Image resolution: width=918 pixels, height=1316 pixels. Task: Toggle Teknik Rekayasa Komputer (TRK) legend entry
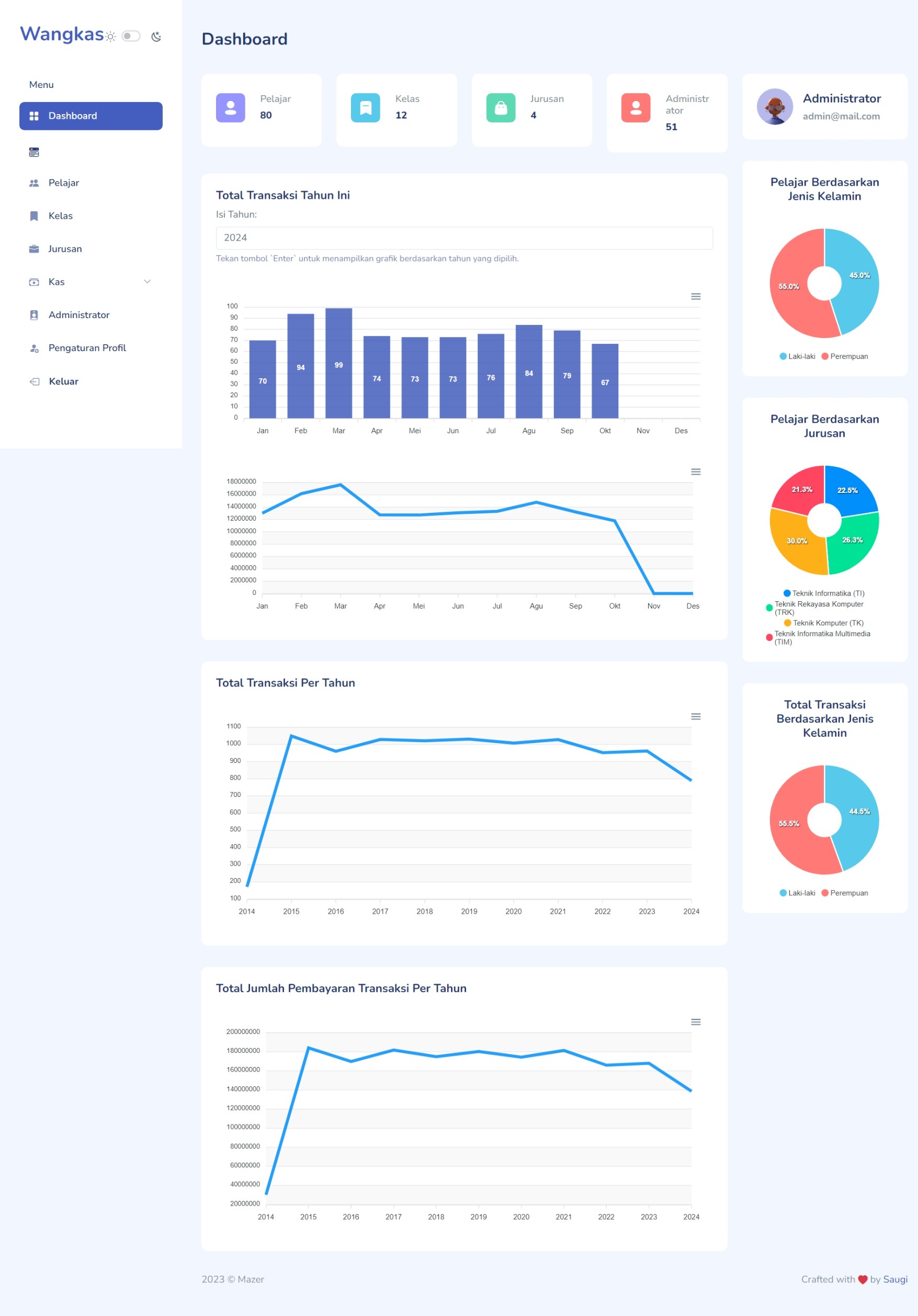click(815, 608)
